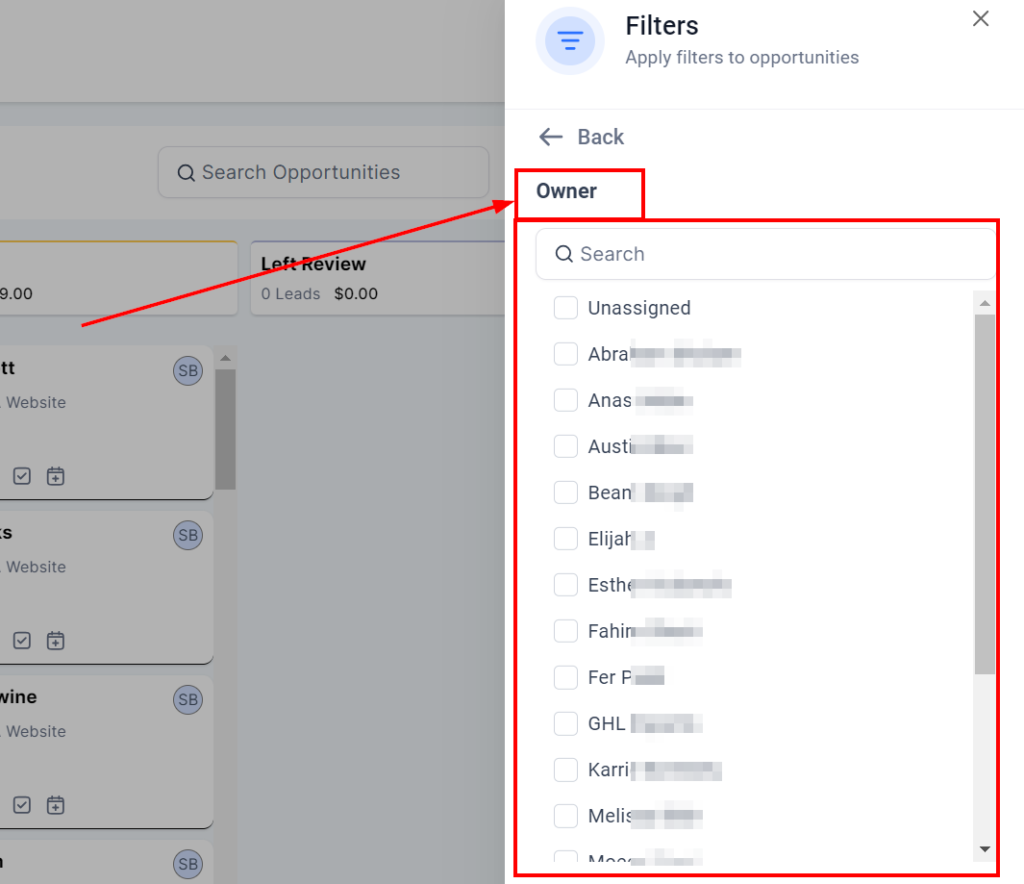Enable the owner checkbox beside Fer
This screenshot has width=1024, height=884.
tap(566, 677)
